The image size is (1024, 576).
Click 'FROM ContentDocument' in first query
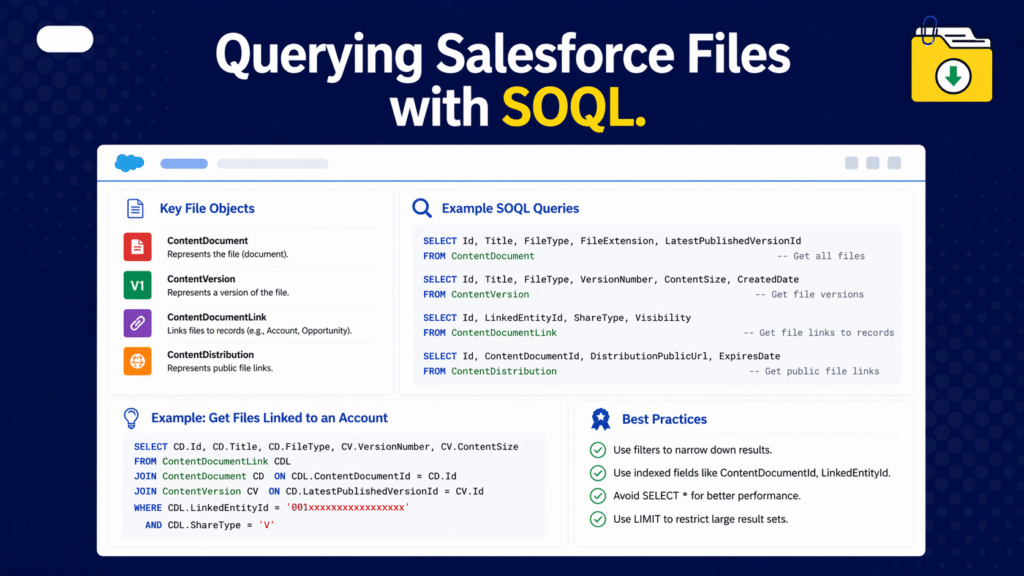[x=479, y=256]
